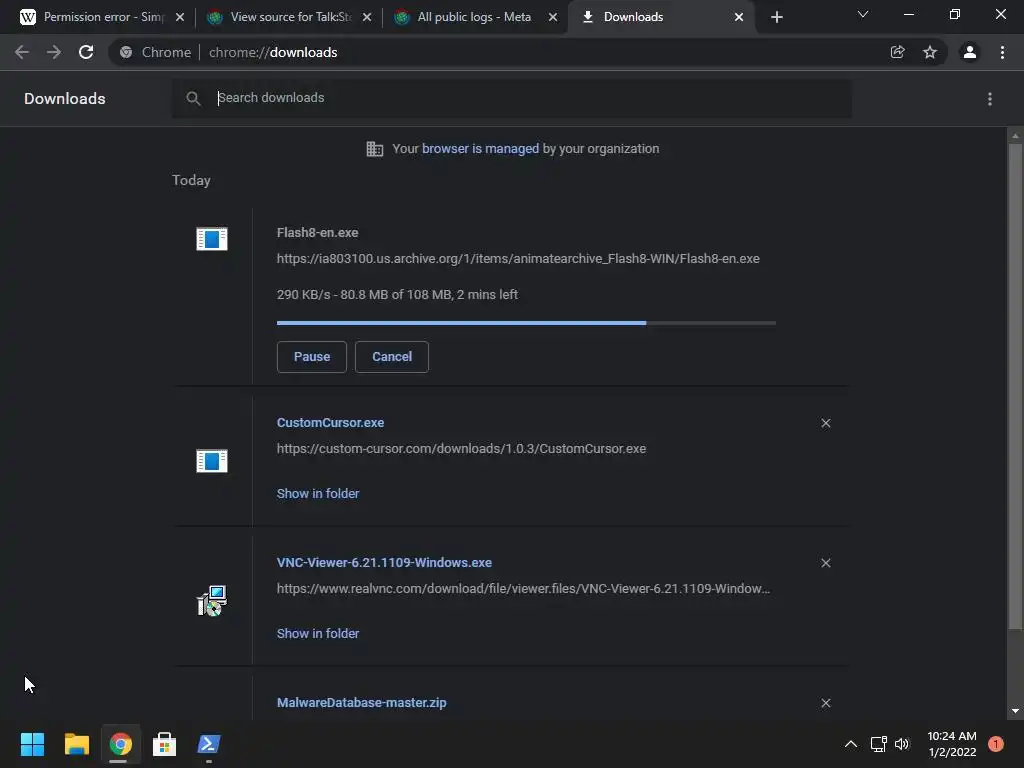Image resolution: width=1024 pixels, height=768 pixels.
Task: Click the custom-cursor.com source URL
Action: click(461, 449)
